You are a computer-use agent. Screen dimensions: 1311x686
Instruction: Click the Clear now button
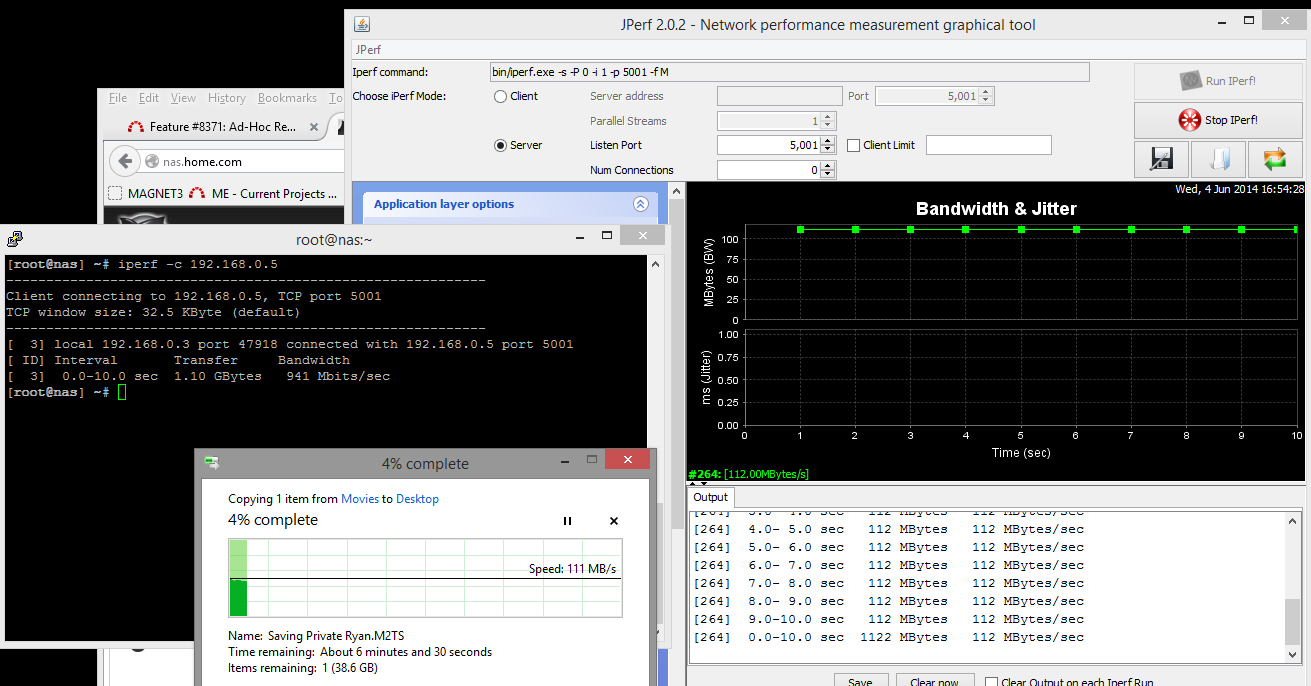click(x=934, y=682)
